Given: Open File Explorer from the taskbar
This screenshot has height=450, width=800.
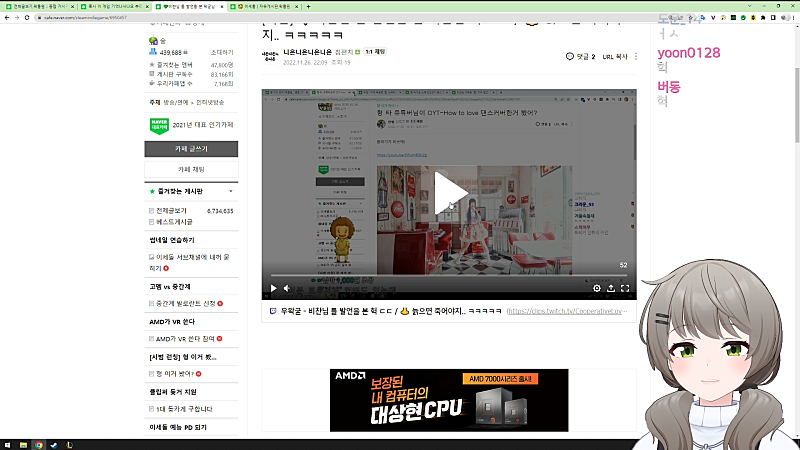Looking at the screenshot, I should coord(23,445).
